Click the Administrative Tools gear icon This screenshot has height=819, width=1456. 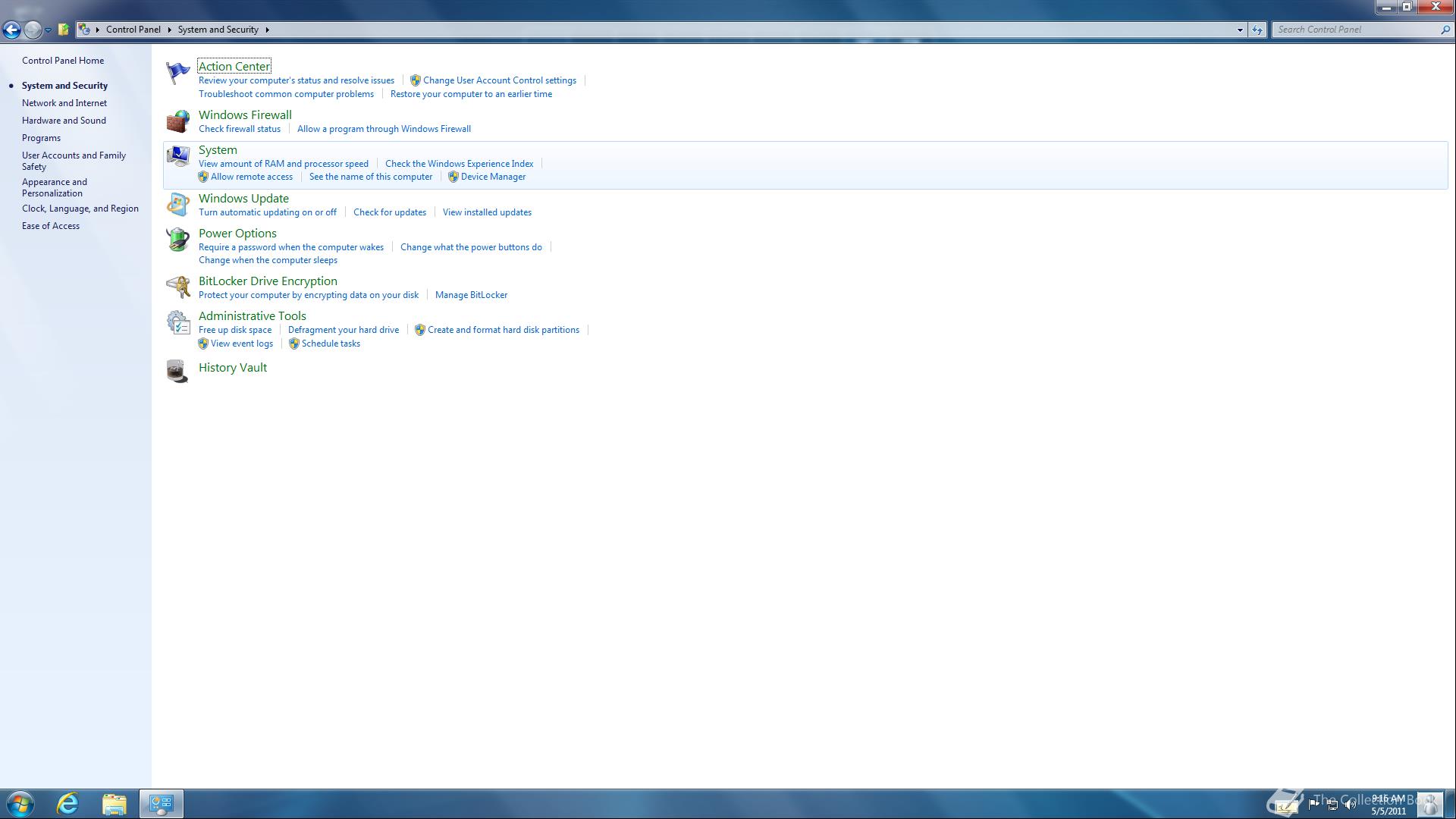(x=177, y=322)
